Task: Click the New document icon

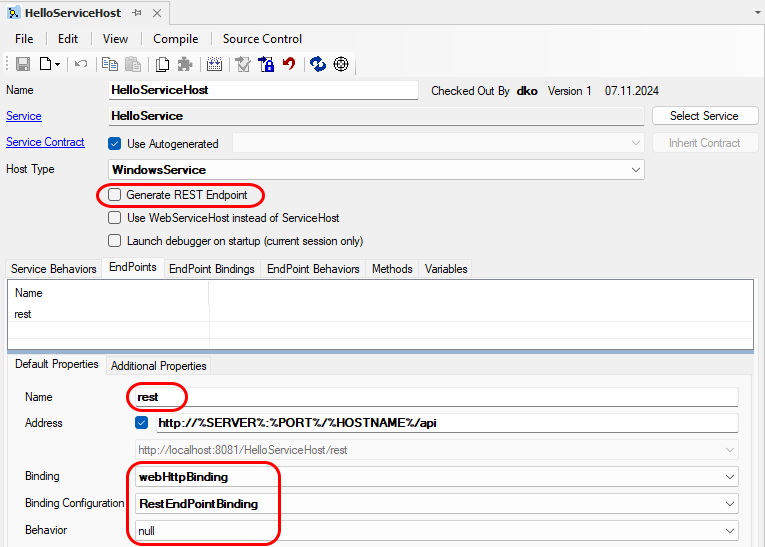Action: pos(45,64)
